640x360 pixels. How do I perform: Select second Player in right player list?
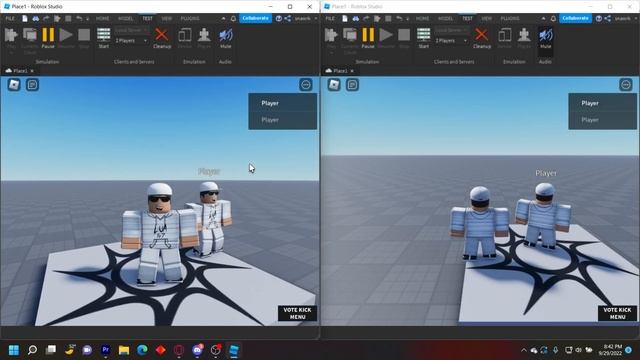click(x=602, y=120)
